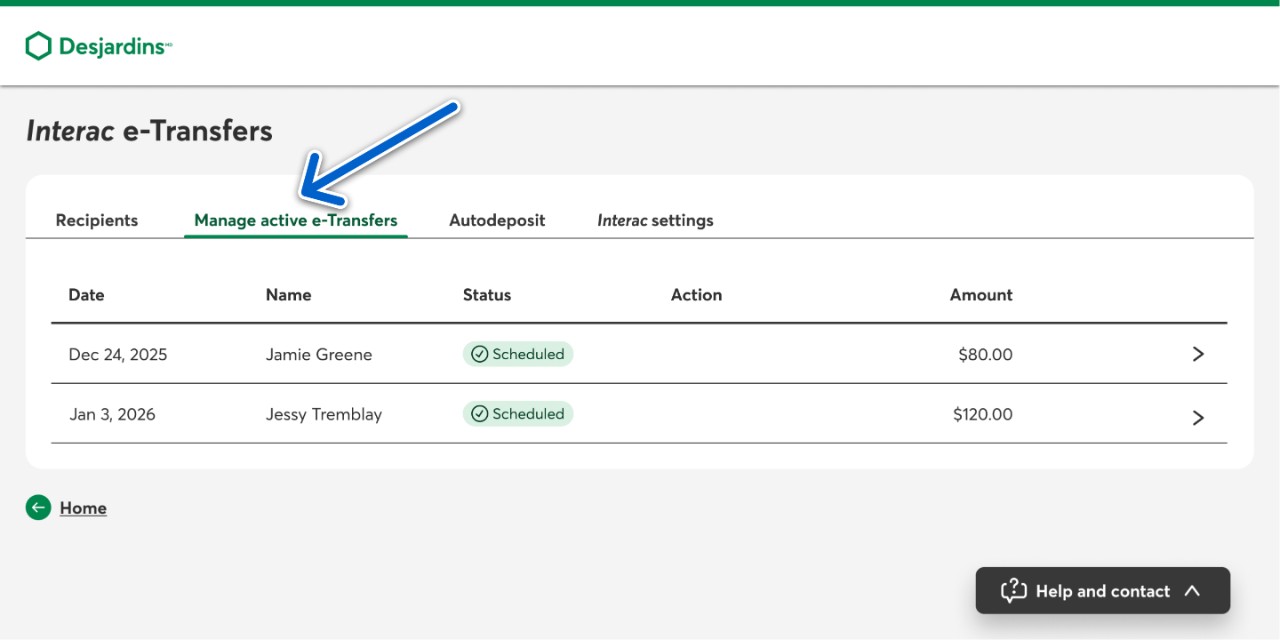
Task: Click the checkmark icon in Jessy Tremblay's Scheduled badge
Action: pyautogui.click(x=479, y=414)
